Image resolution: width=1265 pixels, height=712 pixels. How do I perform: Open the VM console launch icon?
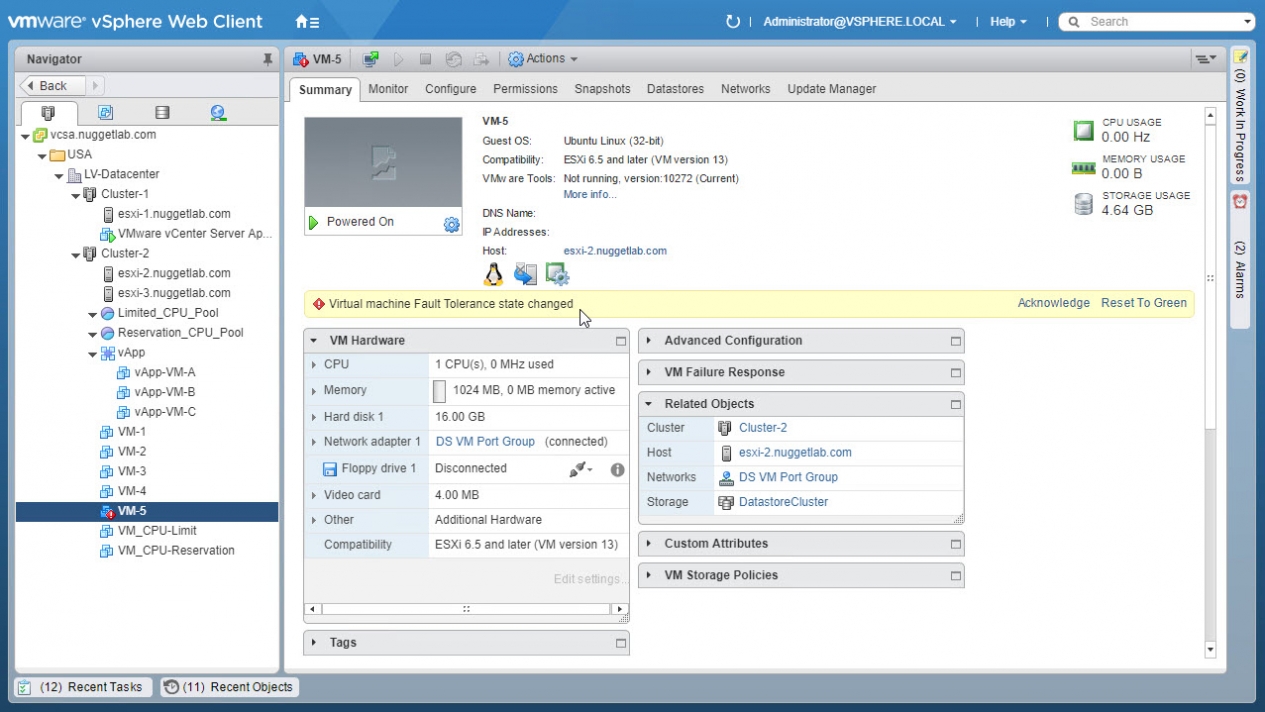pos(371,59)
